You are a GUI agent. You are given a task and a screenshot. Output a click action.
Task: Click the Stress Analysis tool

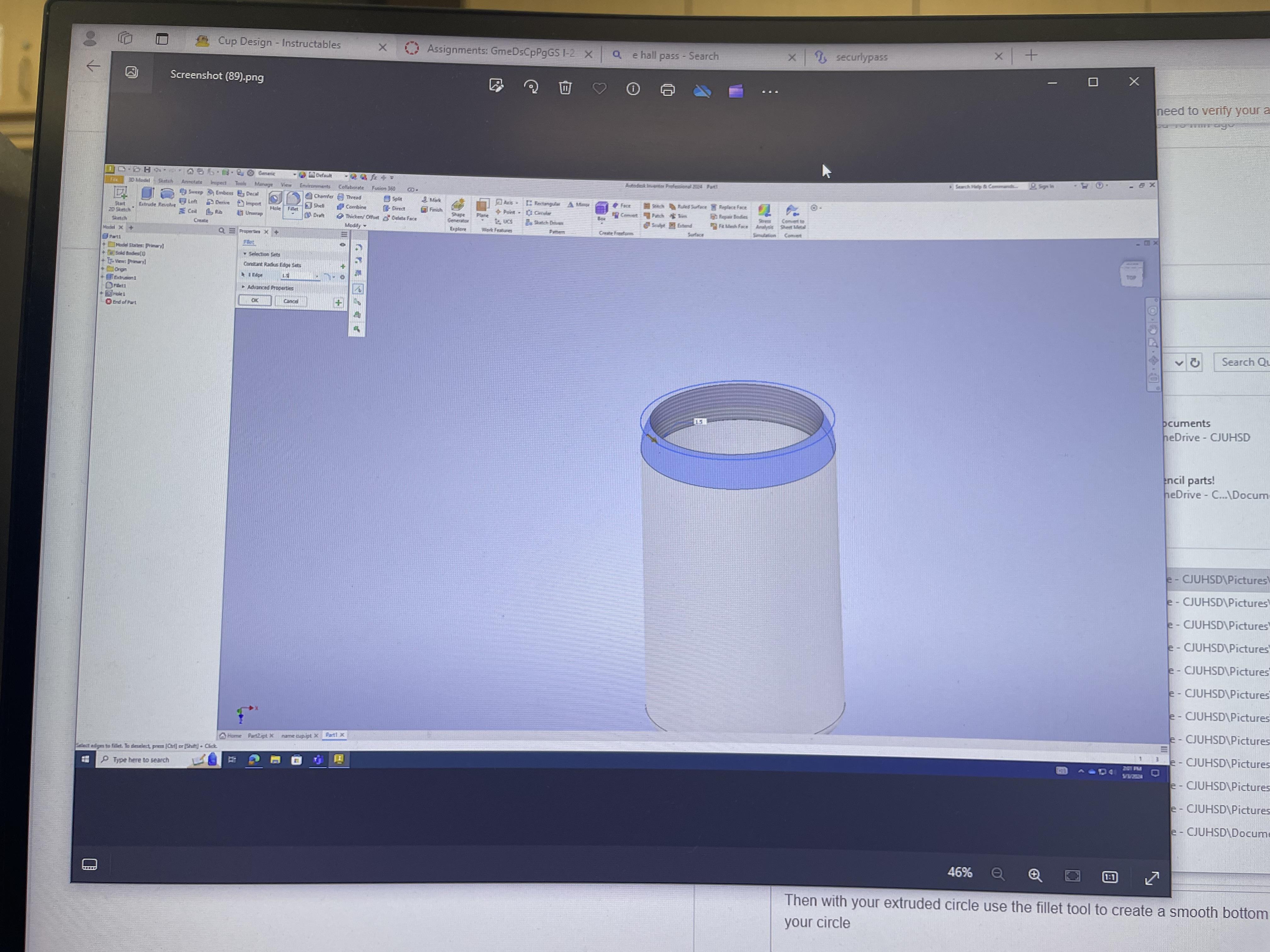tap(764, 216)
